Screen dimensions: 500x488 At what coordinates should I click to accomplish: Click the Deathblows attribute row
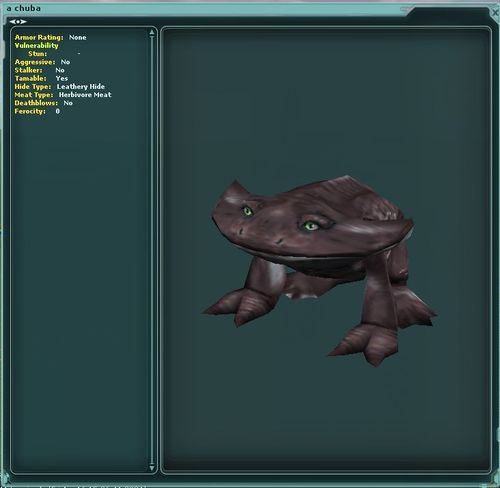(43, 103)
